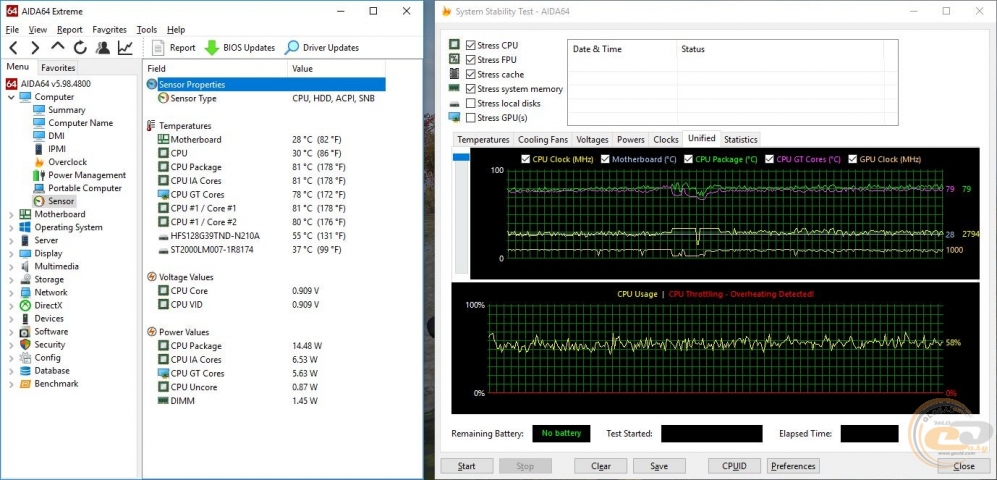Select the Summary tree item
This screenshot has height=480, width=997.
(66, 110)
